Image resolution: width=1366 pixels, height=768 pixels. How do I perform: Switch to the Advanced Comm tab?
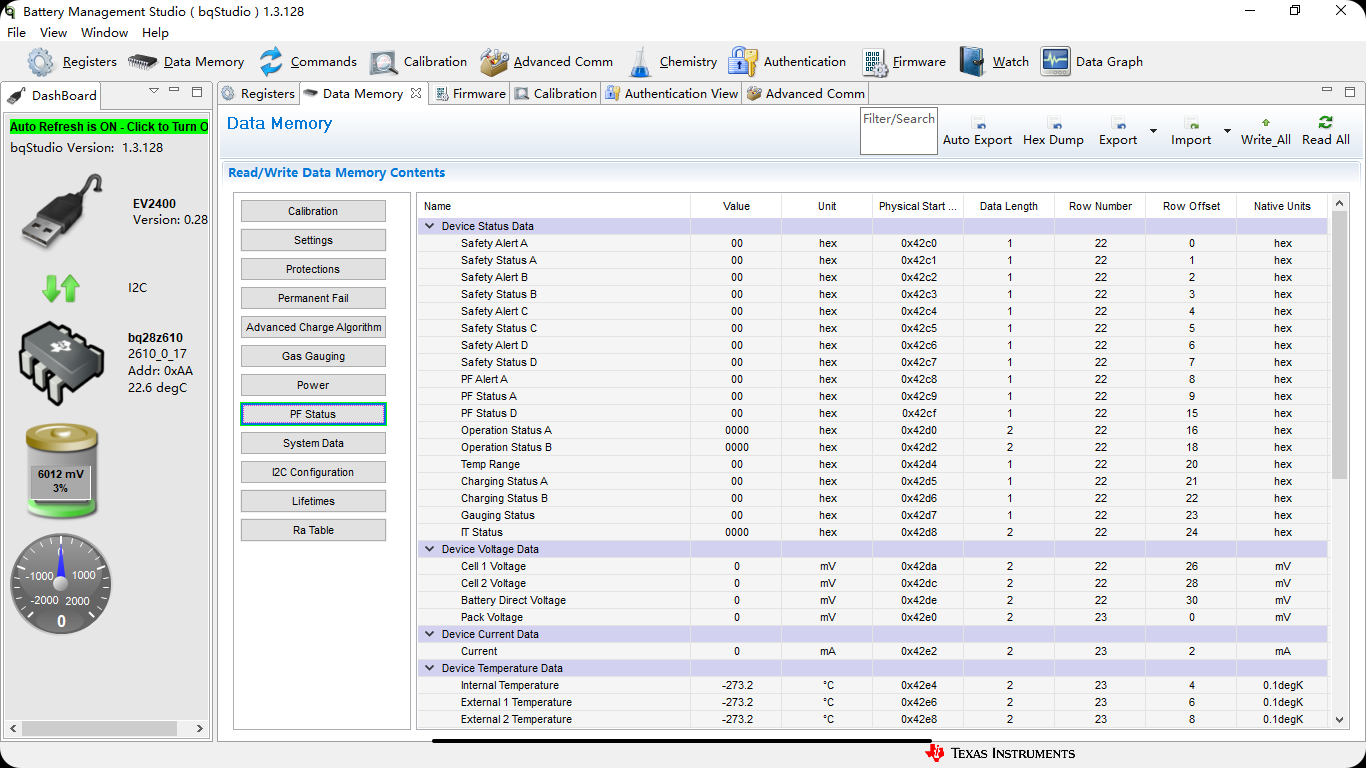coord(806,94)
